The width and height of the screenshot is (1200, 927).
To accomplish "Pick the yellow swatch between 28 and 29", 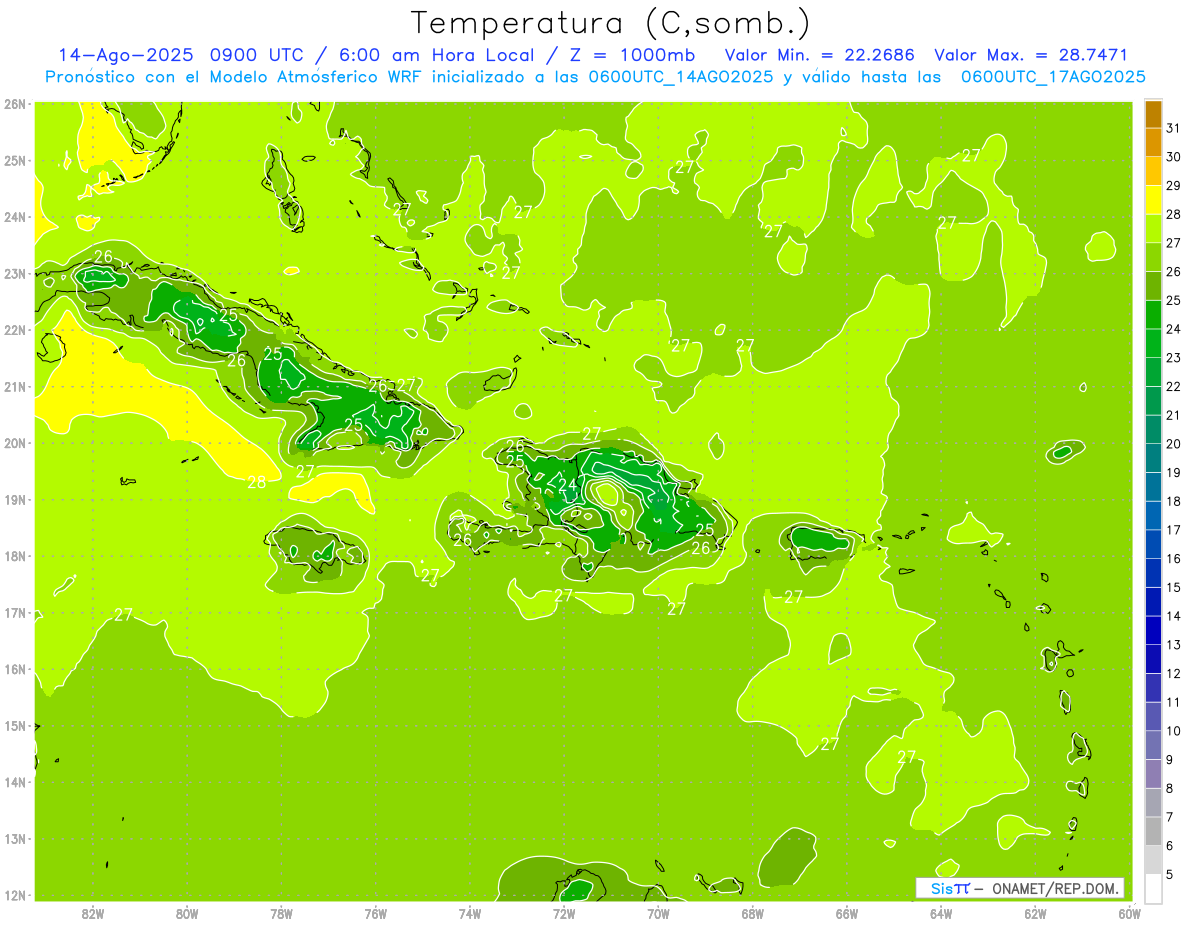I will click(1153, 200).
